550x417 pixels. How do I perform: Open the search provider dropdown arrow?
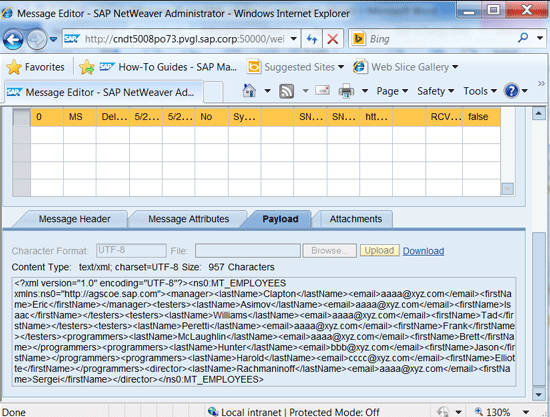[x=540, y=38]
